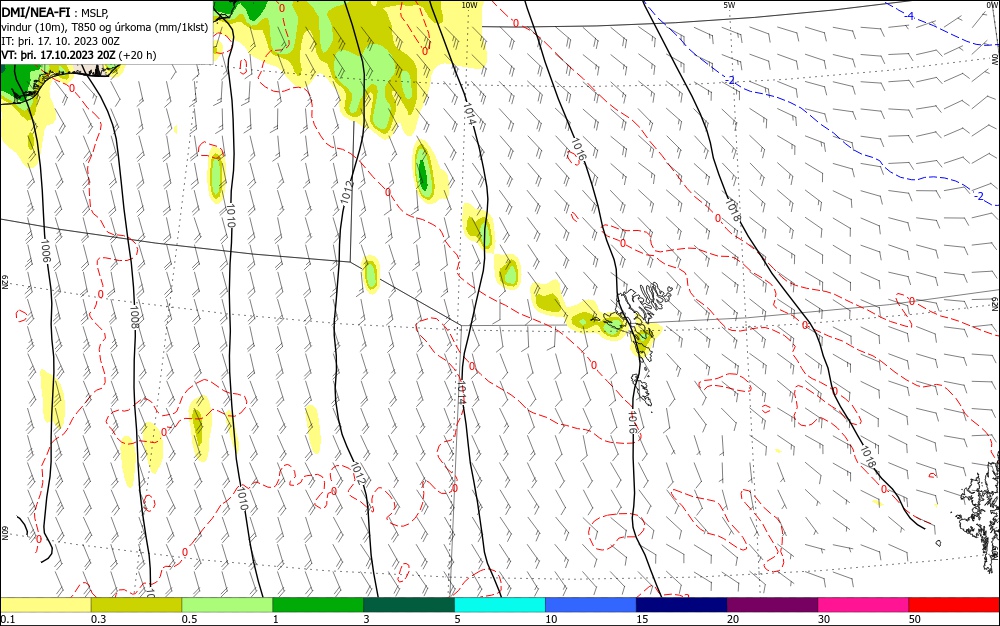
Task: Click the yellow 0.1–0.3 legend swatch
Action: coord(45,605)
